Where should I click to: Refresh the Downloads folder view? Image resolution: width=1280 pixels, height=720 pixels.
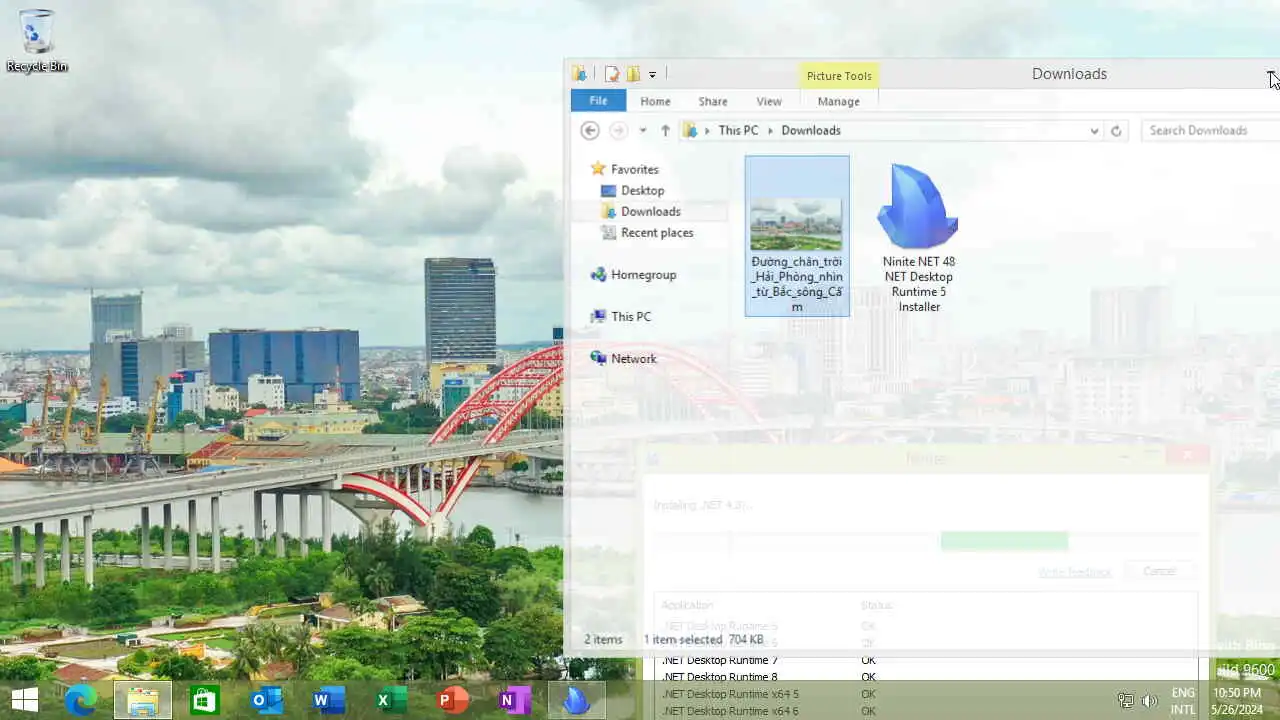coord(1116,130)
